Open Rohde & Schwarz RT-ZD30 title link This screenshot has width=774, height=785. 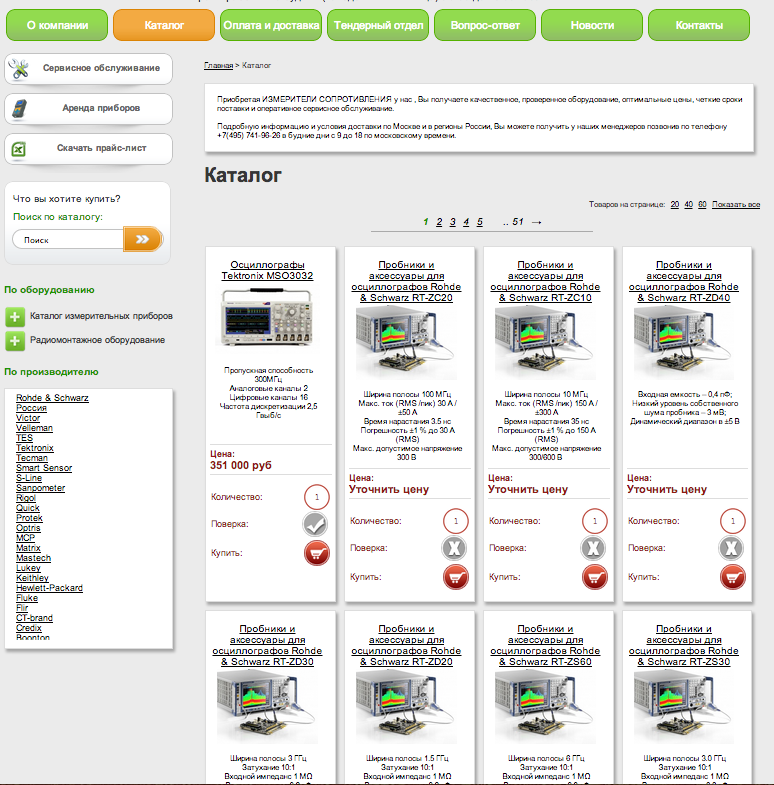(x=267, y=645)
